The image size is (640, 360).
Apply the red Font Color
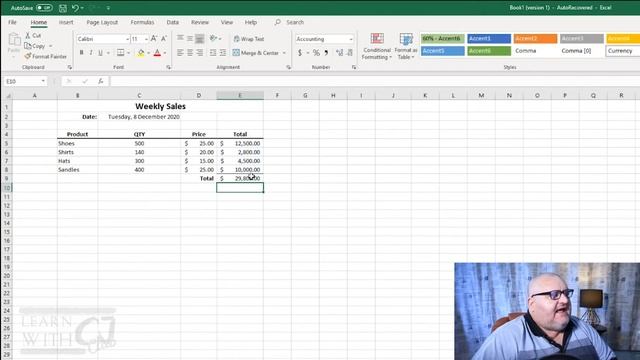coord(157,53)
